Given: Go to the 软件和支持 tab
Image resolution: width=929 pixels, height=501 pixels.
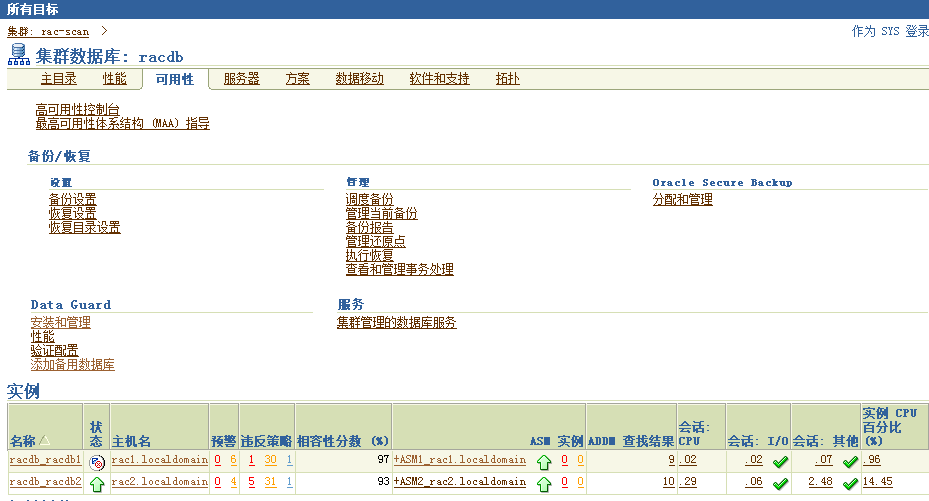Looking at the screenshot, I should [440, 78].
